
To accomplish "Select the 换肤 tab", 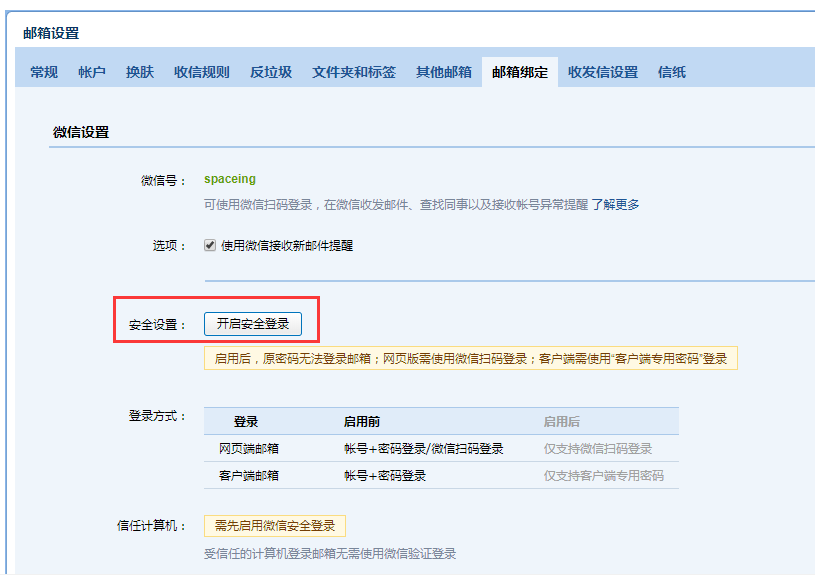I will pyautogui.click(x=140, y=72).
